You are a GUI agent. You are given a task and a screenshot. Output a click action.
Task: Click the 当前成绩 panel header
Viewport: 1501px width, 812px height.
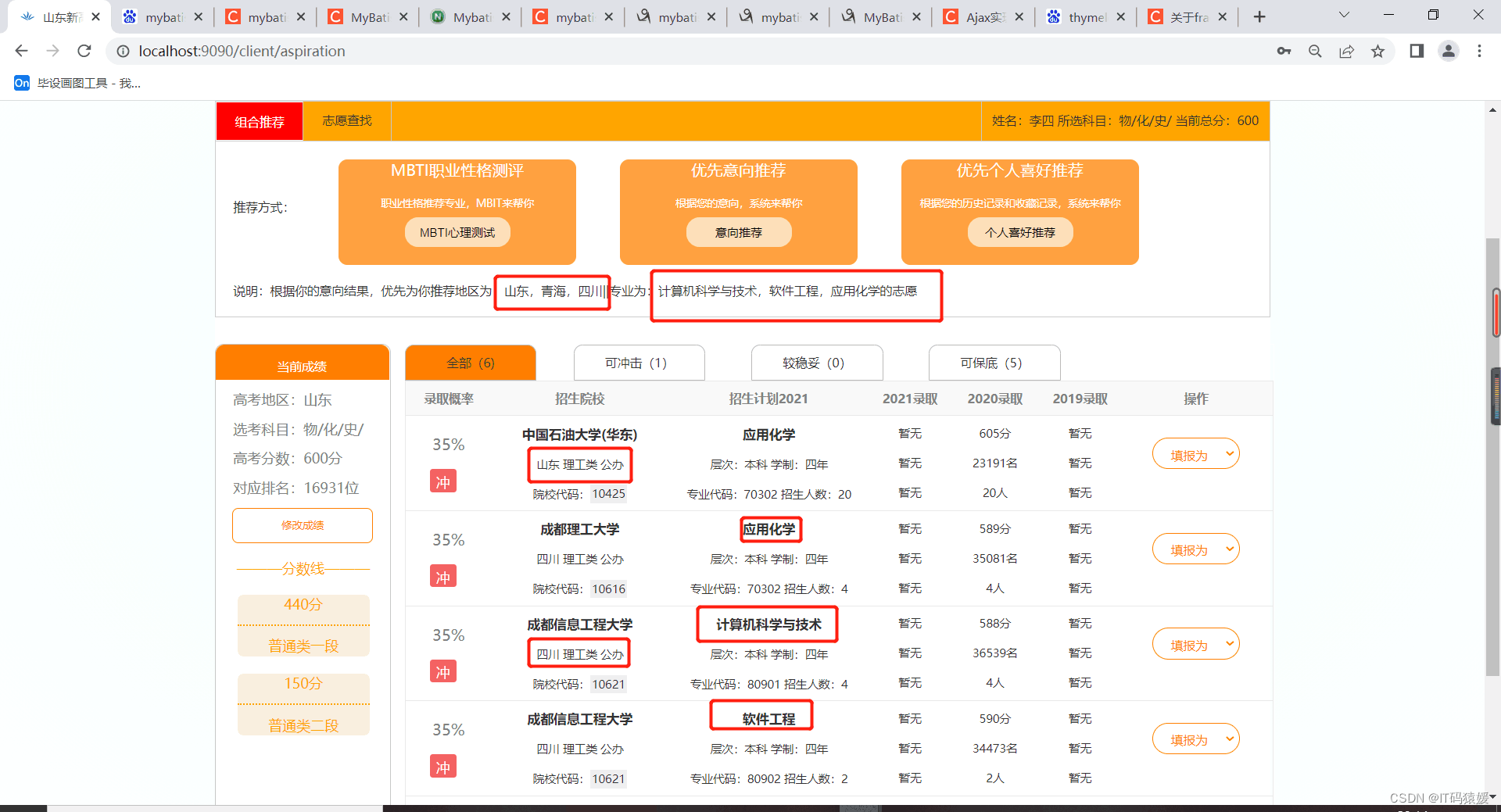(303, 363)
